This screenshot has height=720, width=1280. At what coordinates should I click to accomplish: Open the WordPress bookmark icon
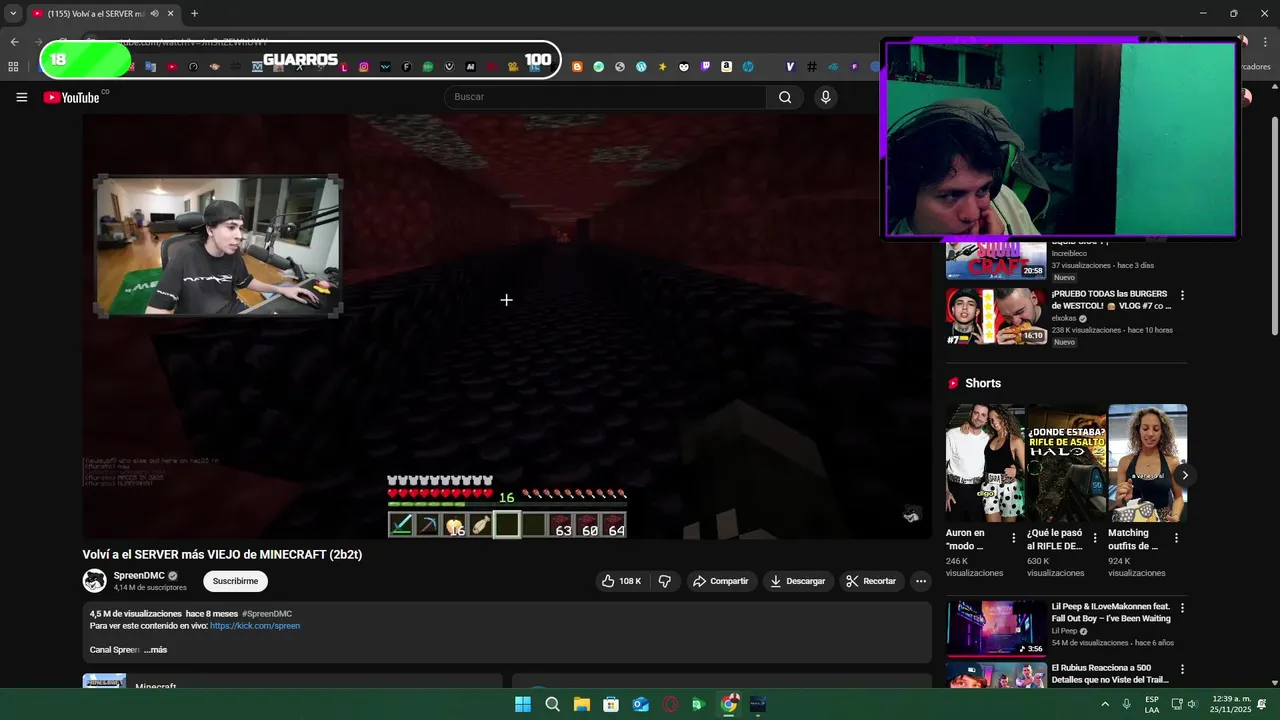641,67
